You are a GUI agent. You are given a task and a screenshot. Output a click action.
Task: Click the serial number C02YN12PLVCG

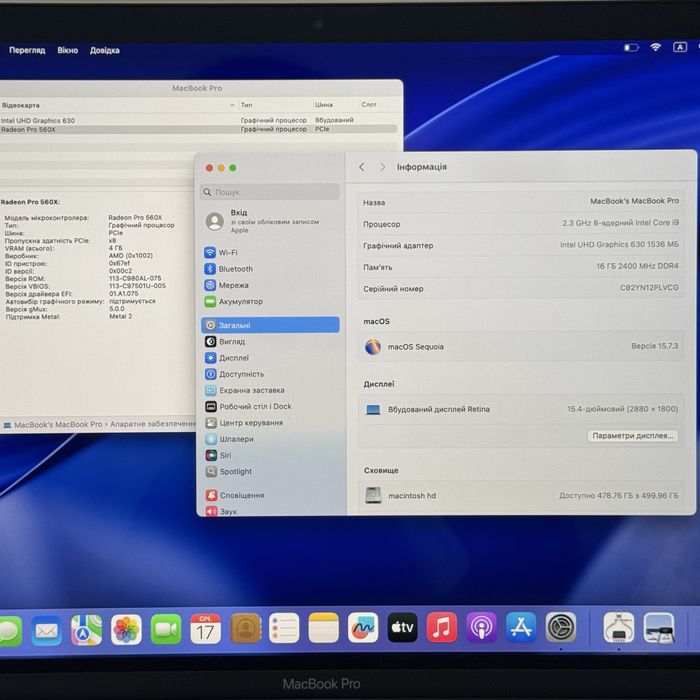[x=649, y=288]
